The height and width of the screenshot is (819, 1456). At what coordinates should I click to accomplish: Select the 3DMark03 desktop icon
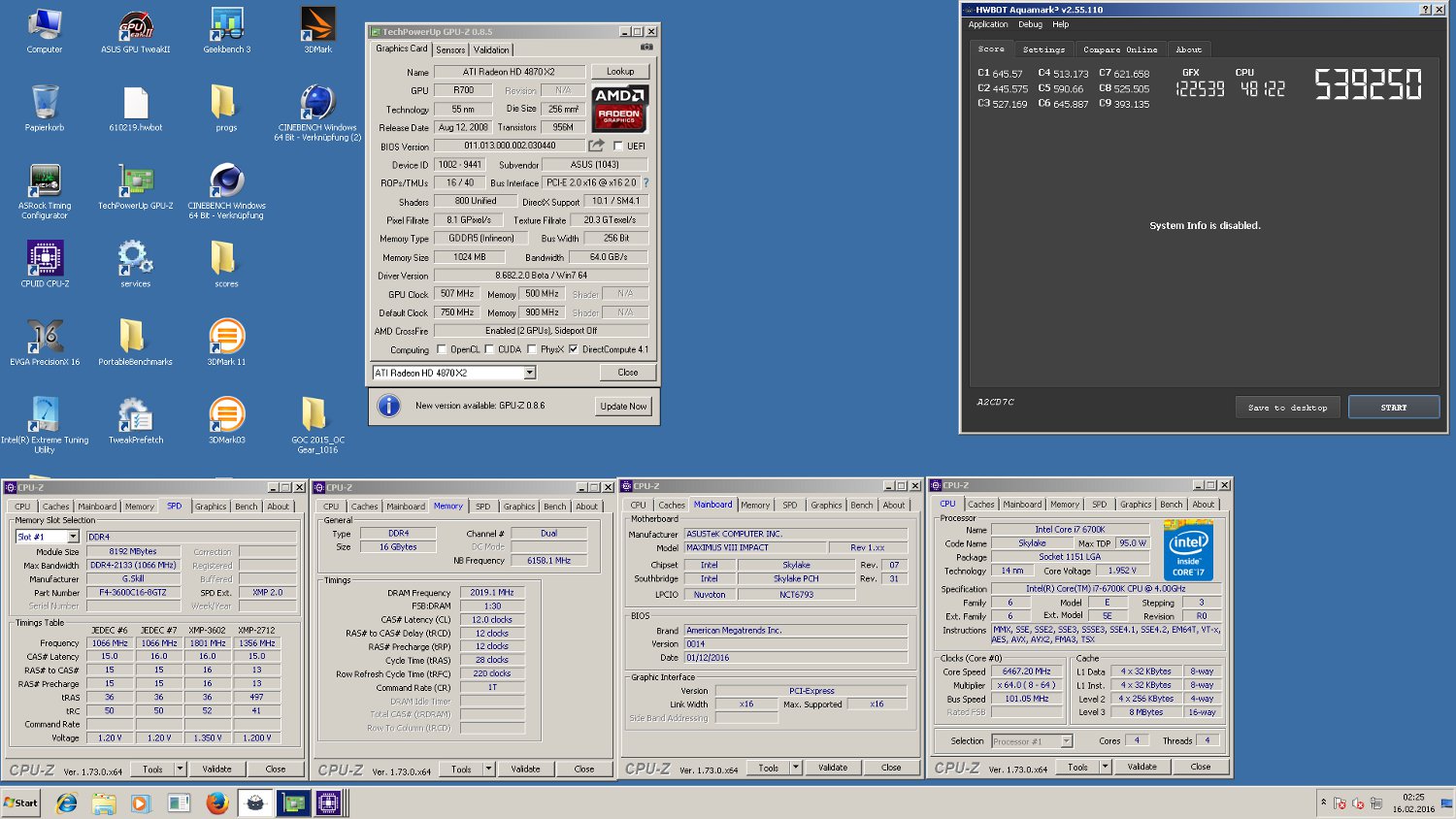(226, 420)
